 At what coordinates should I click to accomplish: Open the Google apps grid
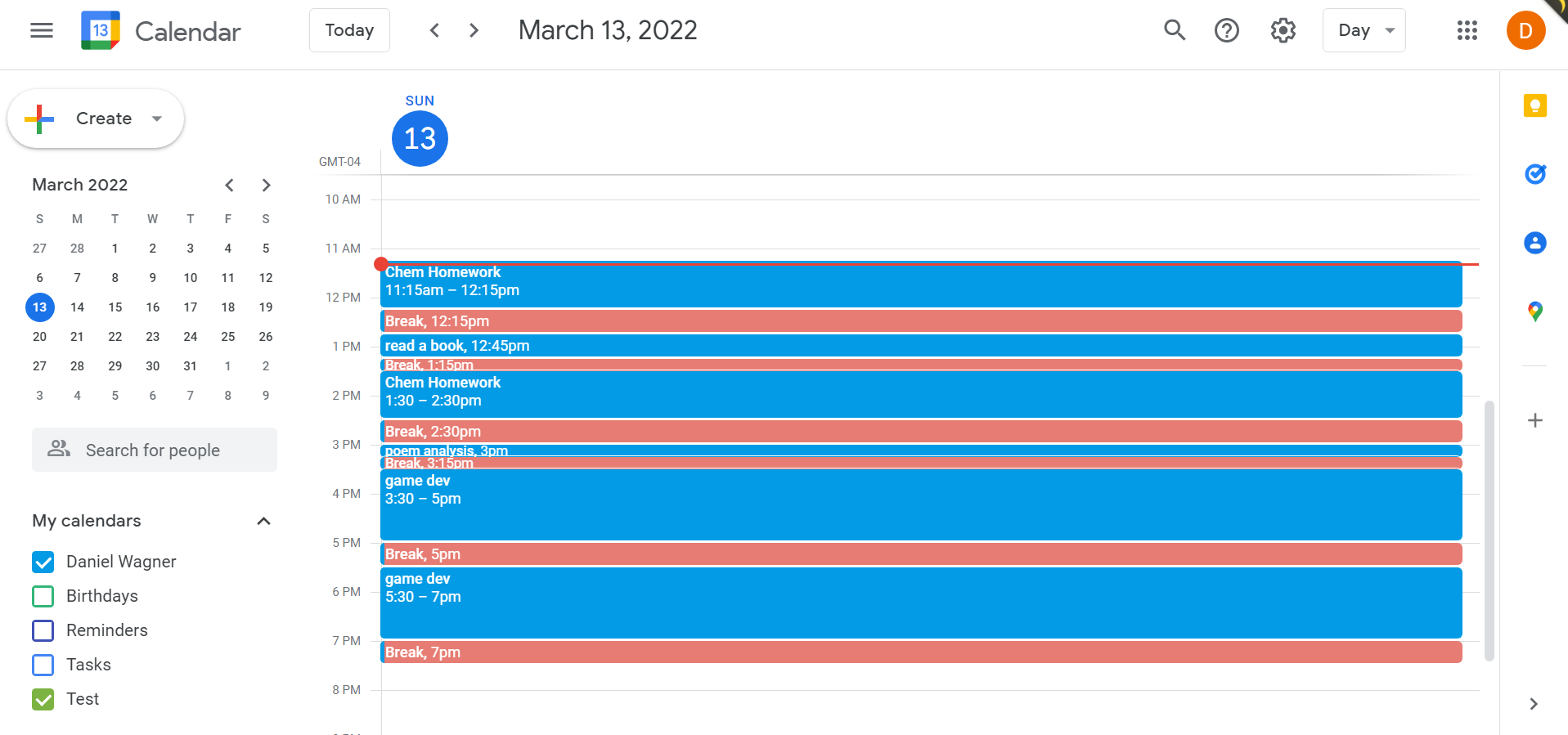[x=1467, y=30]
